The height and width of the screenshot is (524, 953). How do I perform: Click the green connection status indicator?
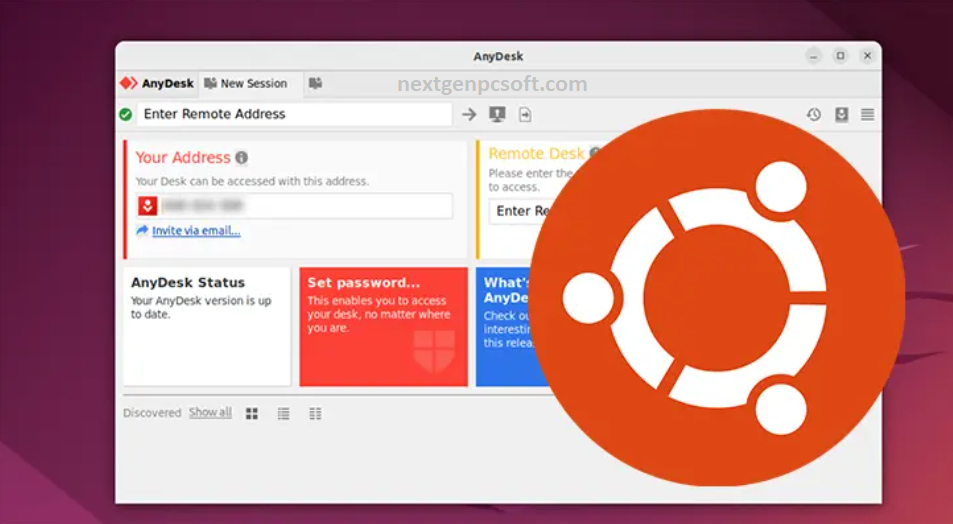click(126, 115)
